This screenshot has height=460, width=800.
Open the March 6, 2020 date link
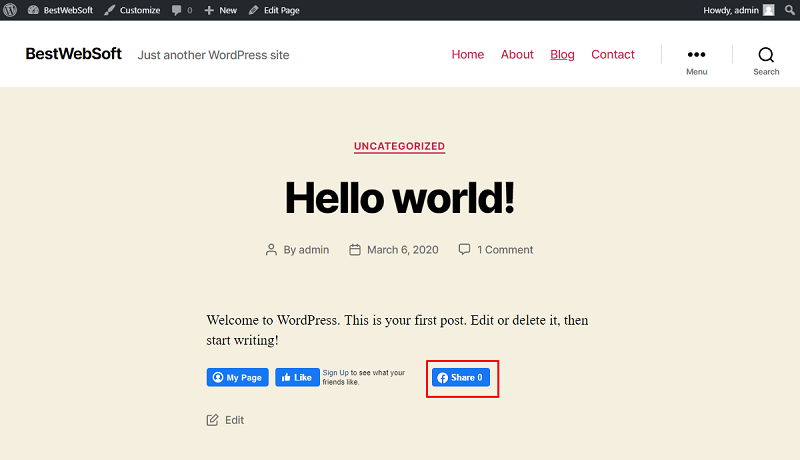point(403,250)
